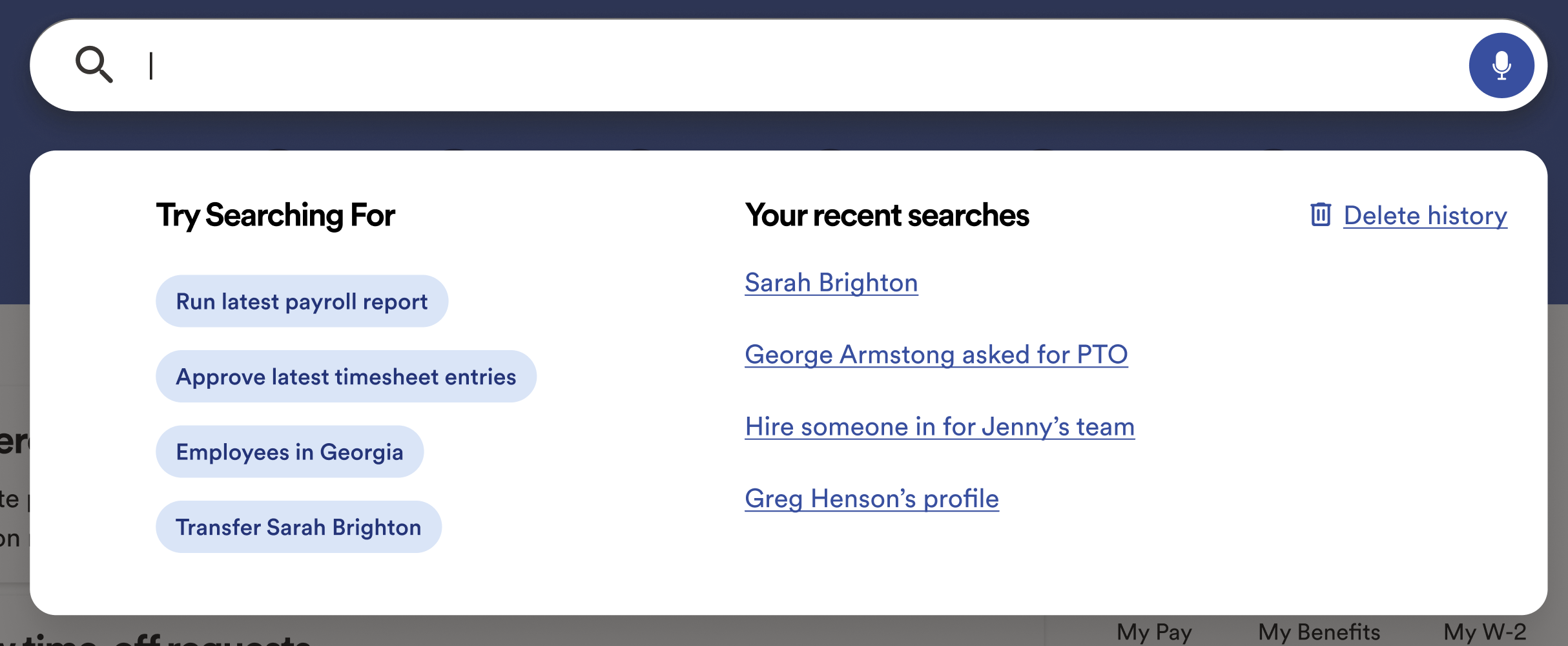Image resolution: width=1568 pixels, height=646 pixels.
Task: Open 'Greg Henson's profile' recent search
Action: 871,499
